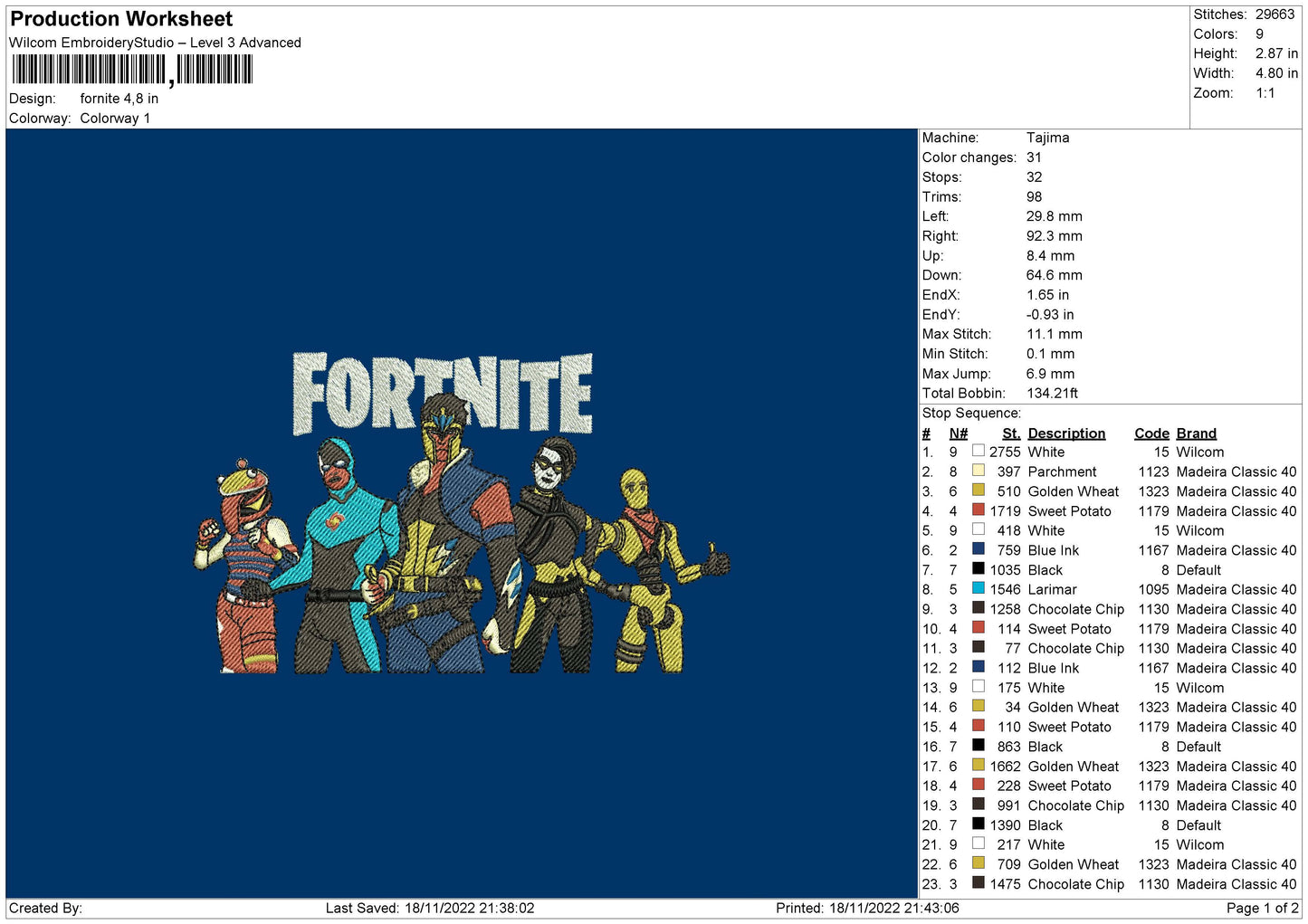Image resolution: width=1308 pixels, height=924 pixels.
Task: Click the 'Colorway 1' value
Action: click(115, 119)
